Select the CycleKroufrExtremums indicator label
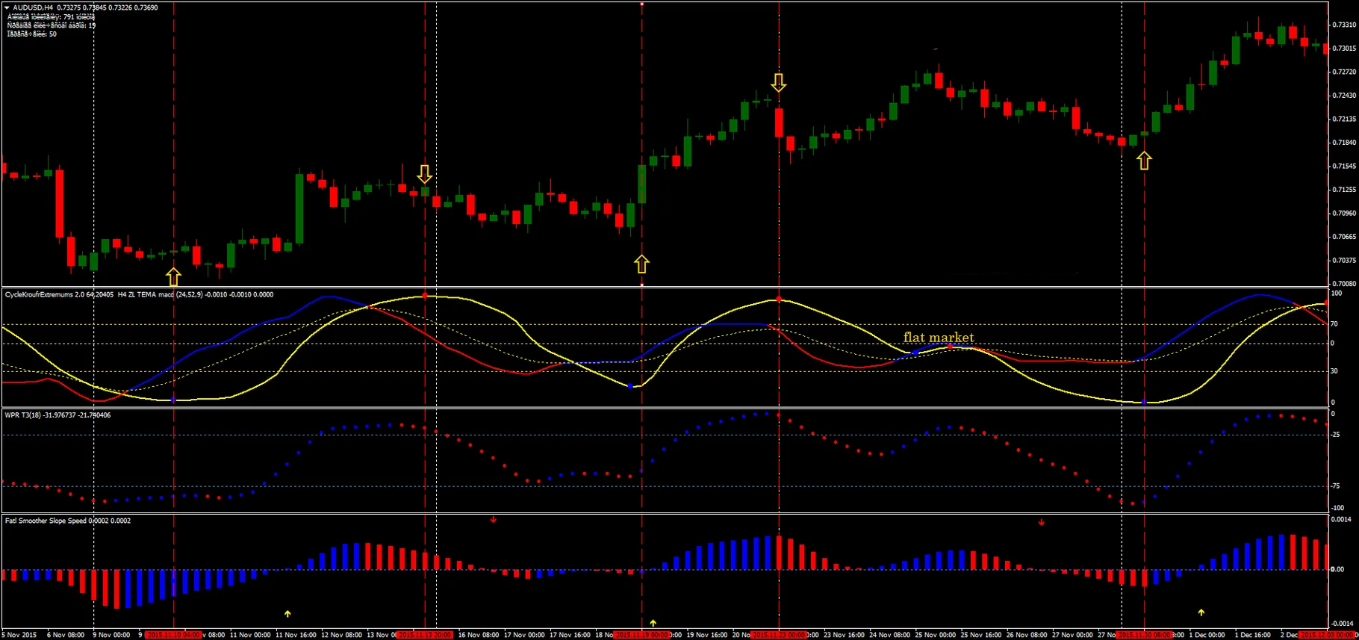This screenshot has width=1359, height=640. [58, 294]
